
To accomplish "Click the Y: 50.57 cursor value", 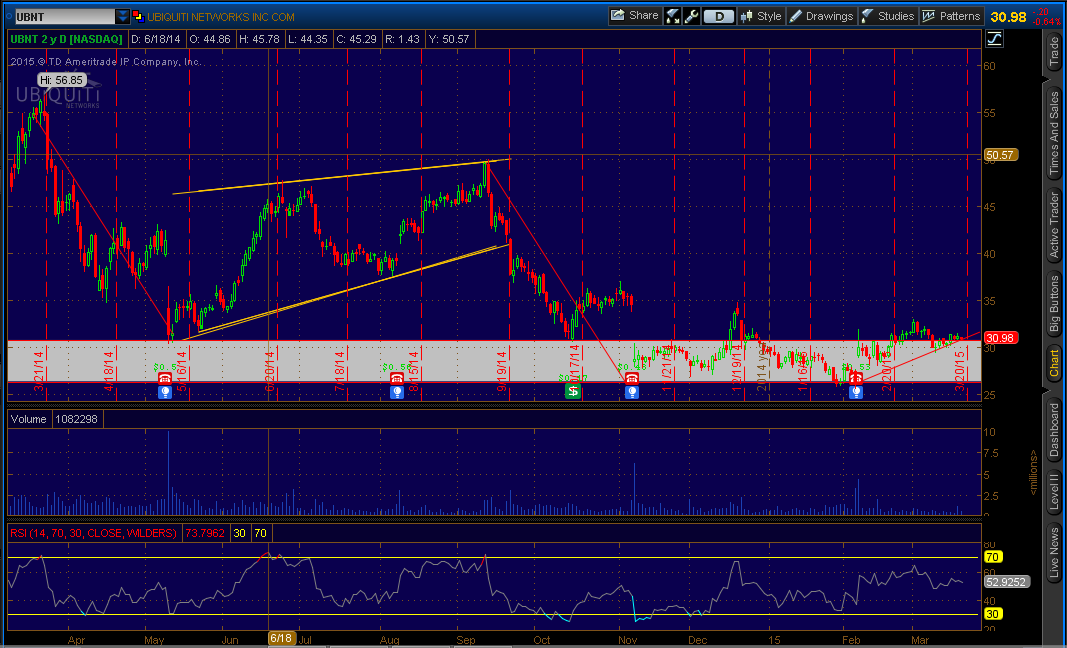I will pos(449,39).
